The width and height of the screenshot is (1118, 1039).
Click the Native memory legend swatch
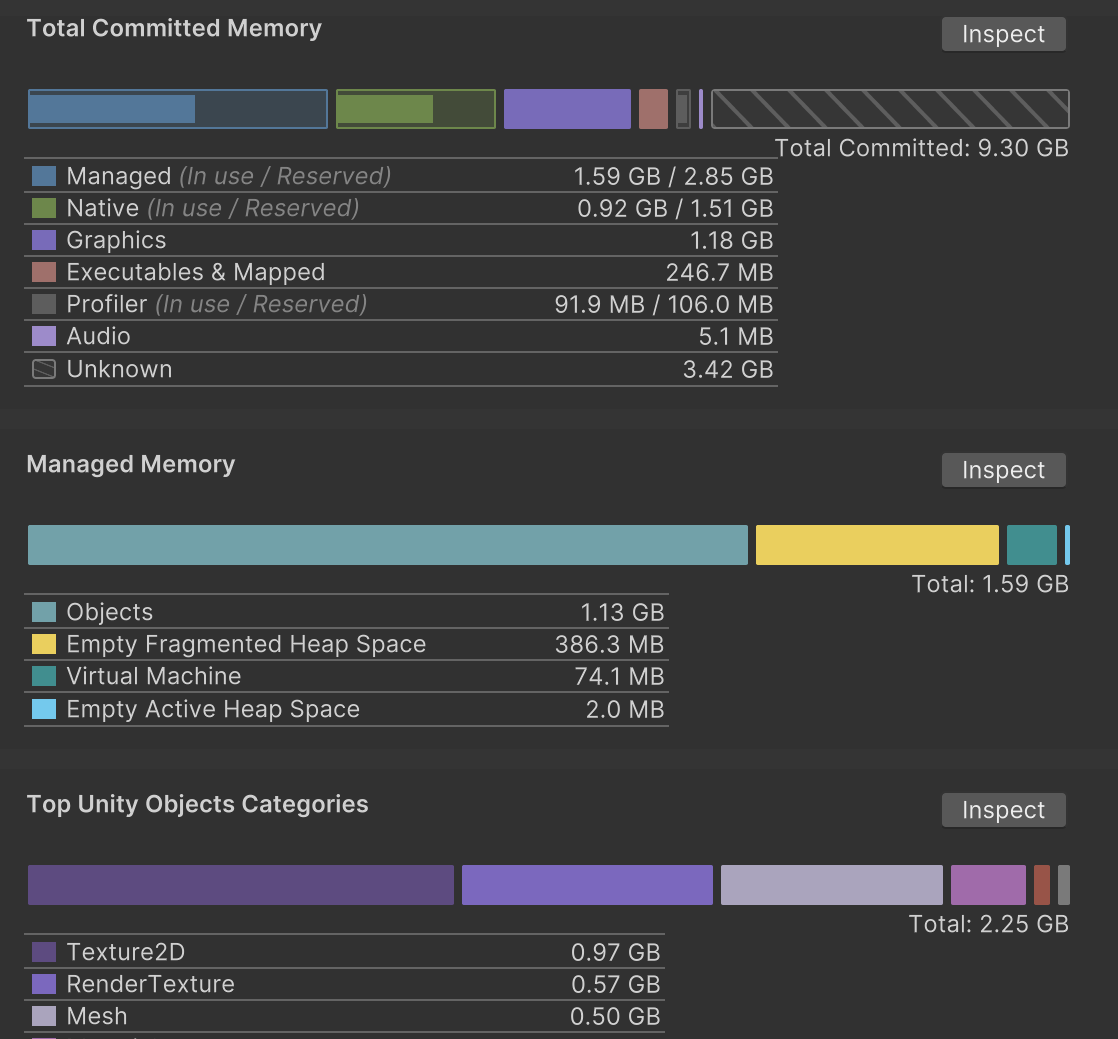(42, 208)
